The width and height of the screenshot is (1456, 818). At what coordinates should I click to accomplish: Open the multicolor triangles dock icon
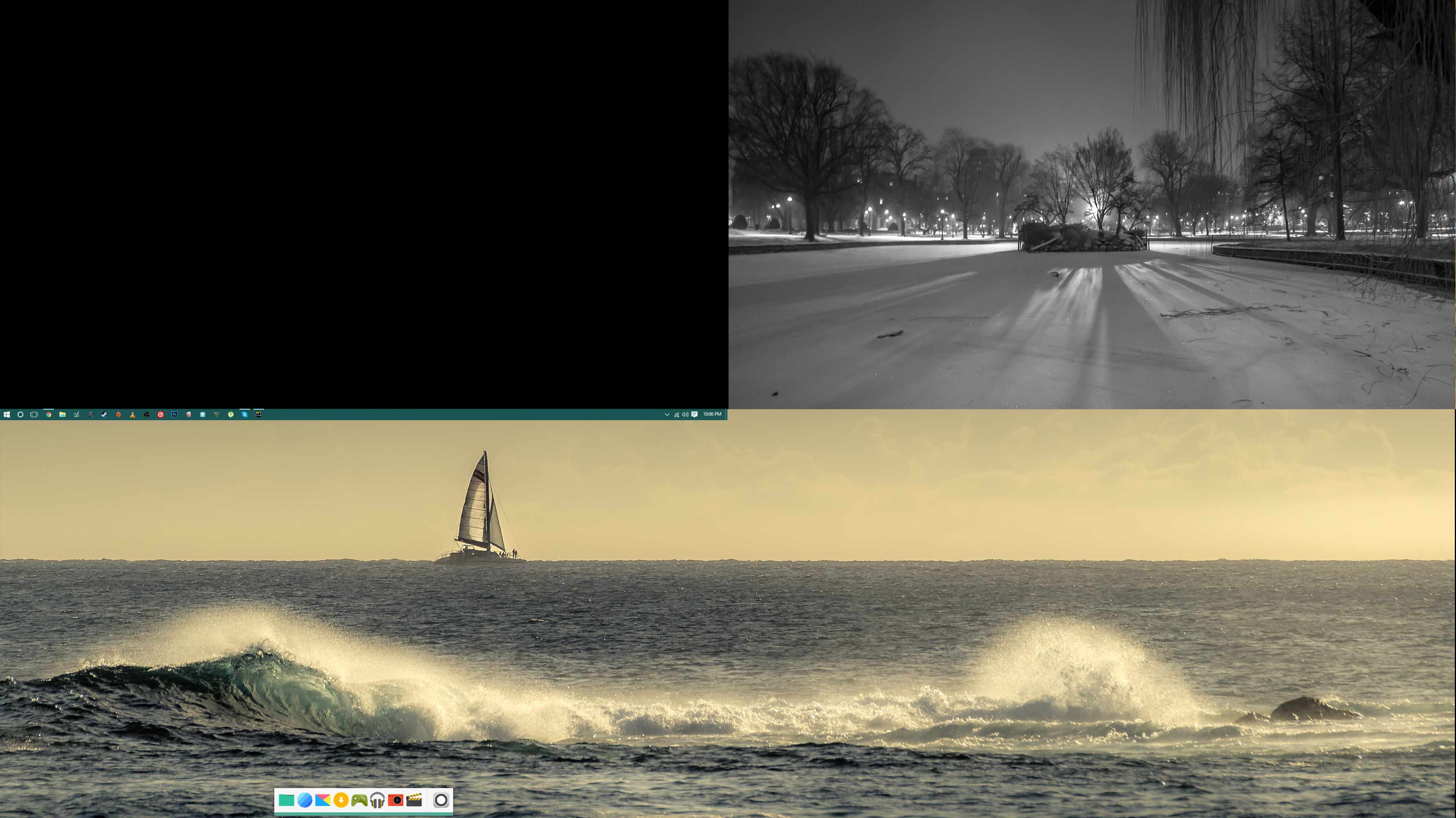323,800
